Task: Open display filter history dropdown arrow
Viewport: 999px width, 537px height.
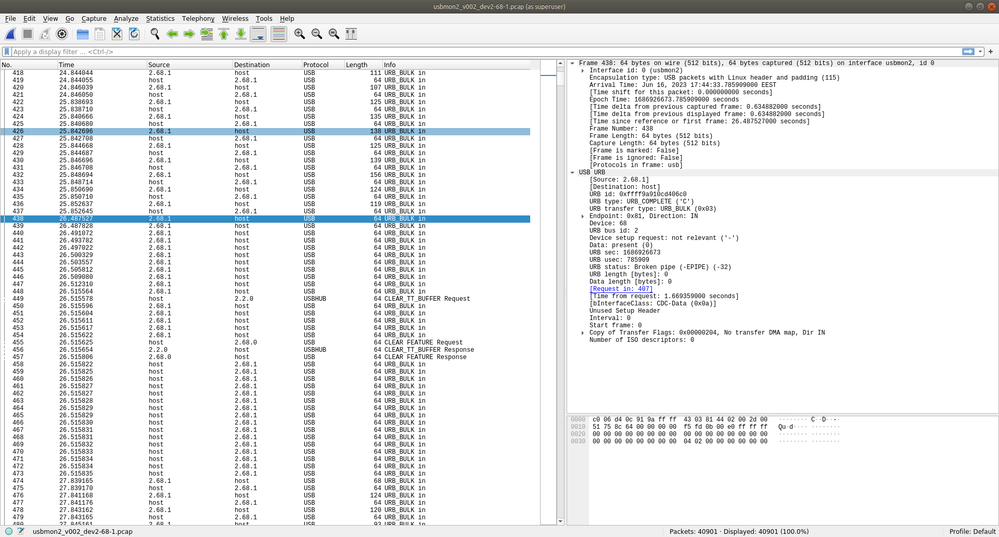Action: [980, 52]
